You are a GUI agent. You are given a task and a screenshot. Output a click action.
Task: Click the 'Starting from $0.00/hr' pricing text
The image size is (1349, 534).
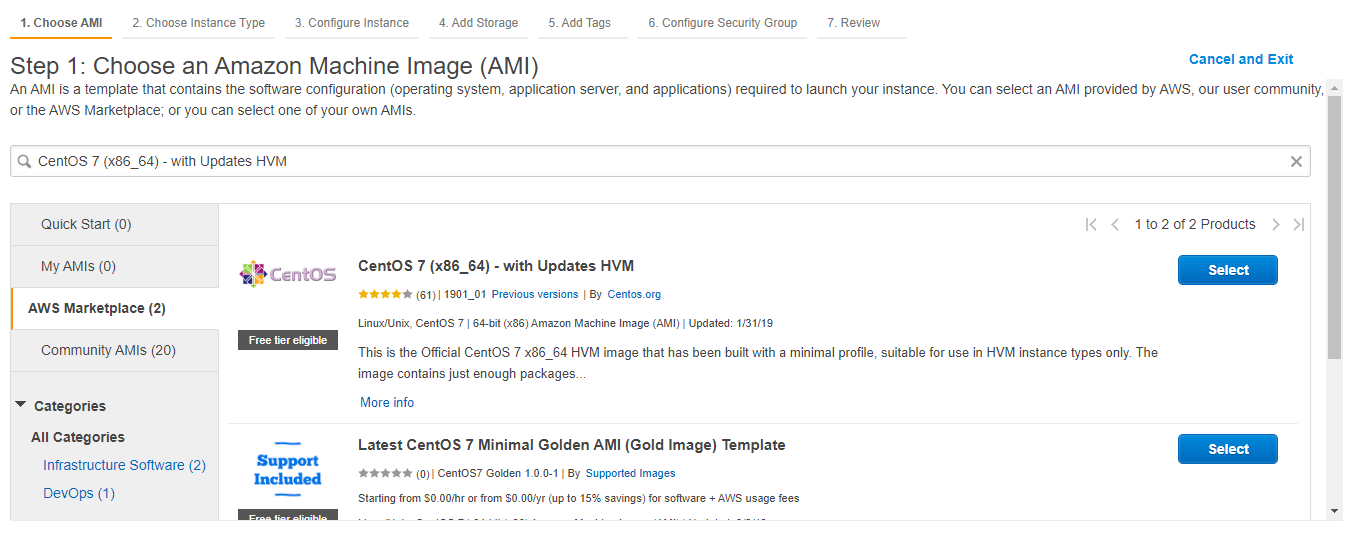click(579, 498)
